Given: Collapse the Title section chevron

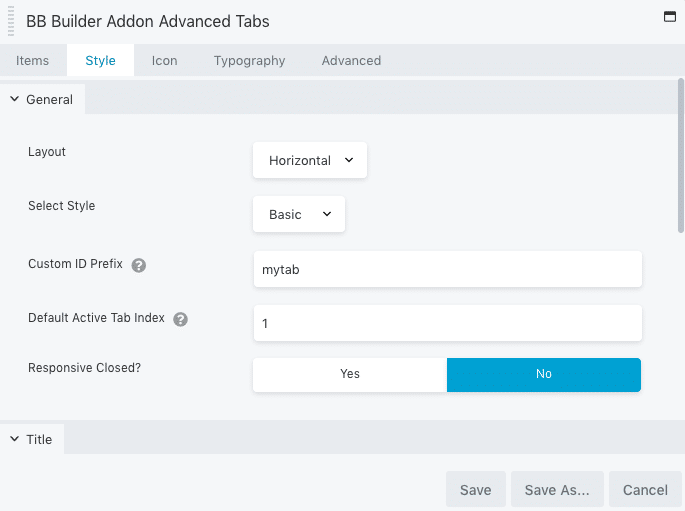Looking at the screenshot, I should [14, 439].
